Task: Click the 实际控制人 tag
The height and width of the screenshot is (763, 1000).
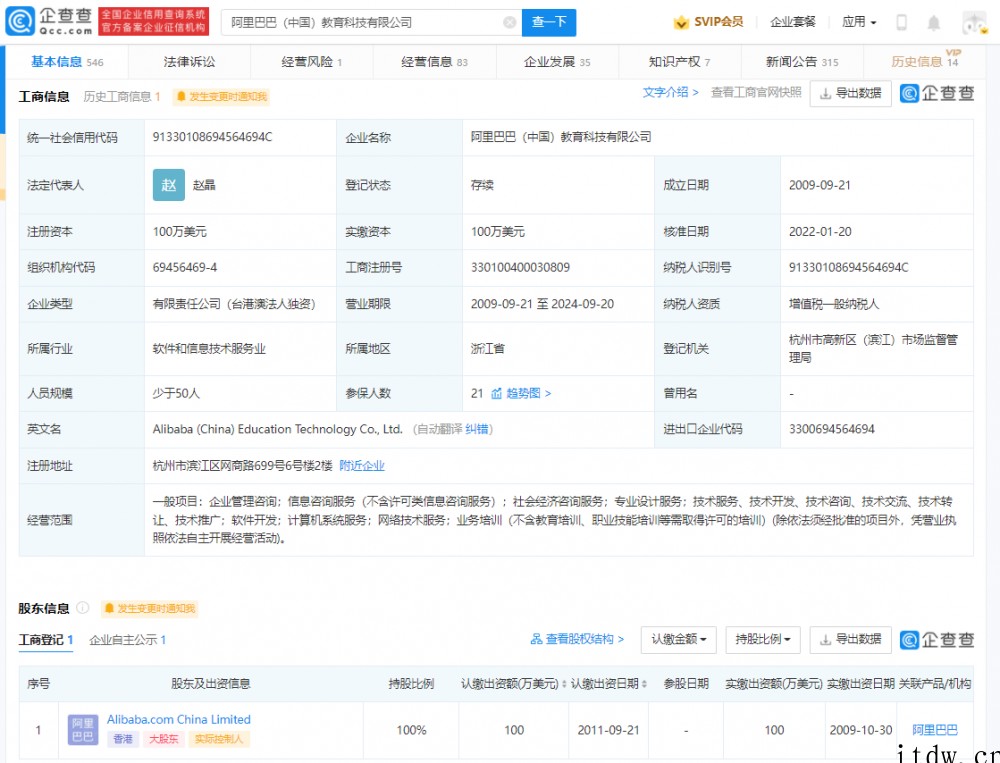Action: (219, 739)
